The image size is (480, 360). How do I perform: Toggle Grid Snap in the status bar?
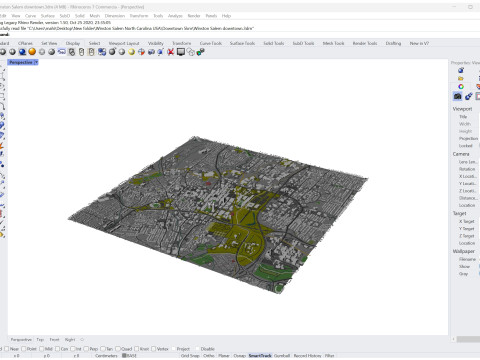pos(190,356)
